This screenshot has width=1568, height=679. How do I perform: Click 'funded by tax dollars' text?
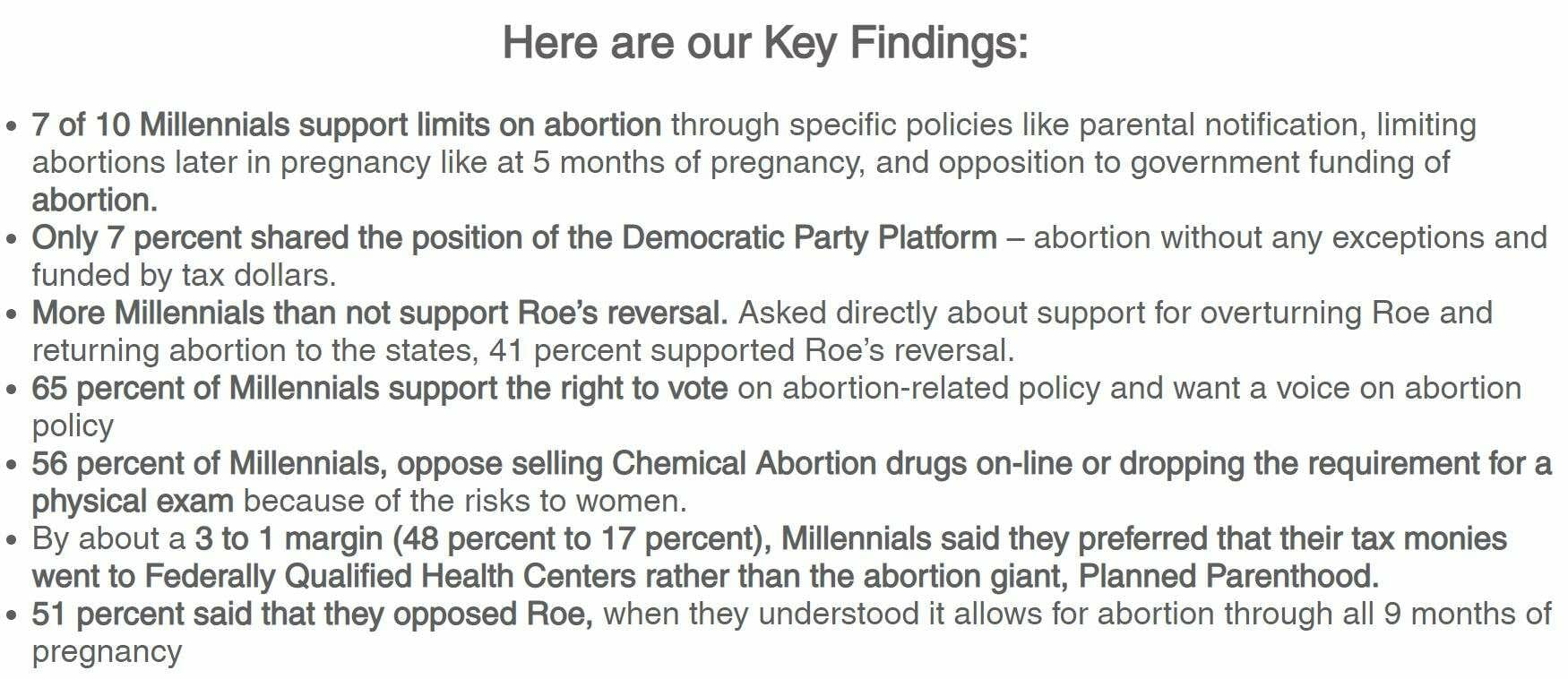(x=184, y=275)
